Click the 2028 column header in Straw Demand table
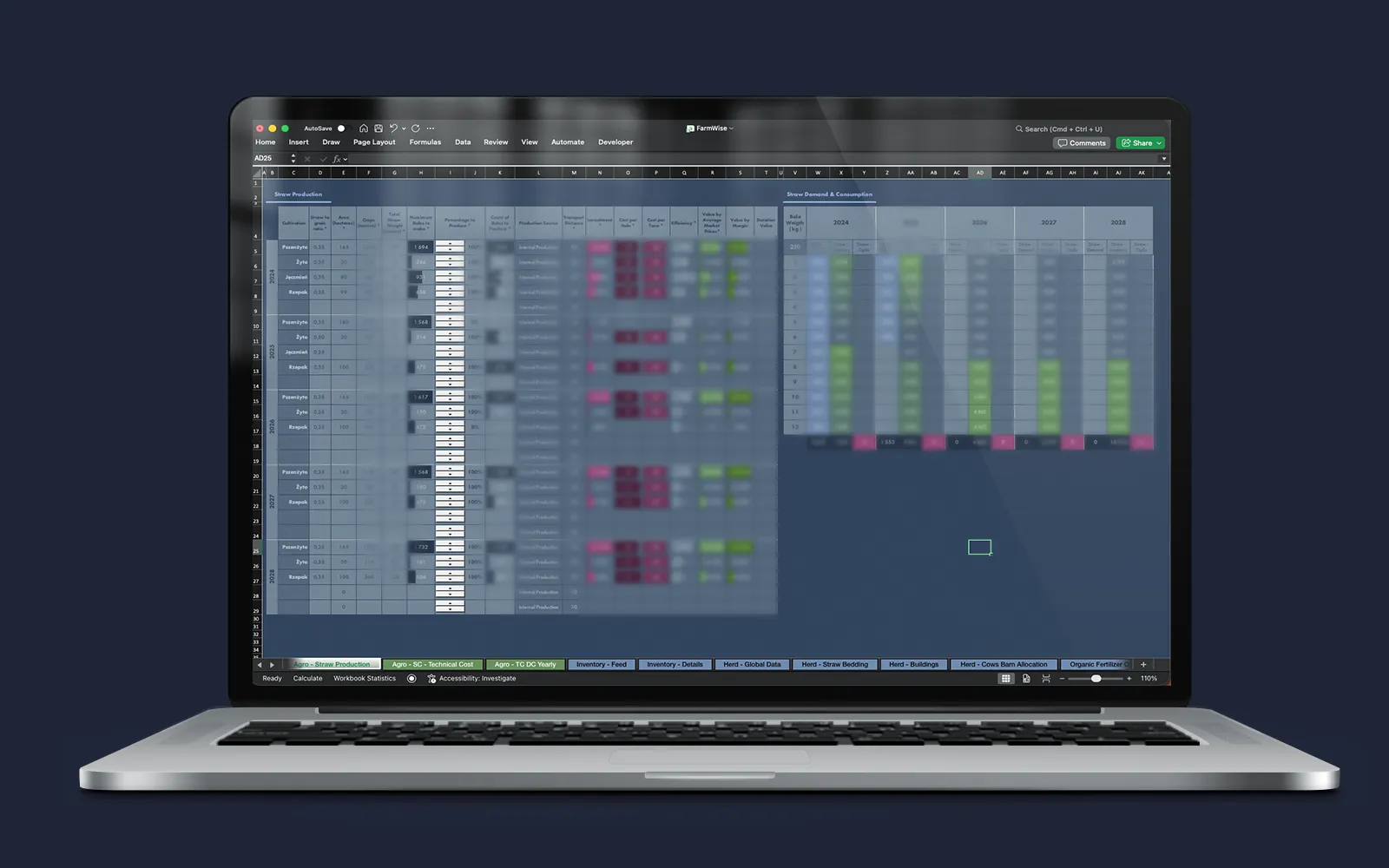Image resolution: width=1389 pixels, height=868 pixels. point(1118,222)
